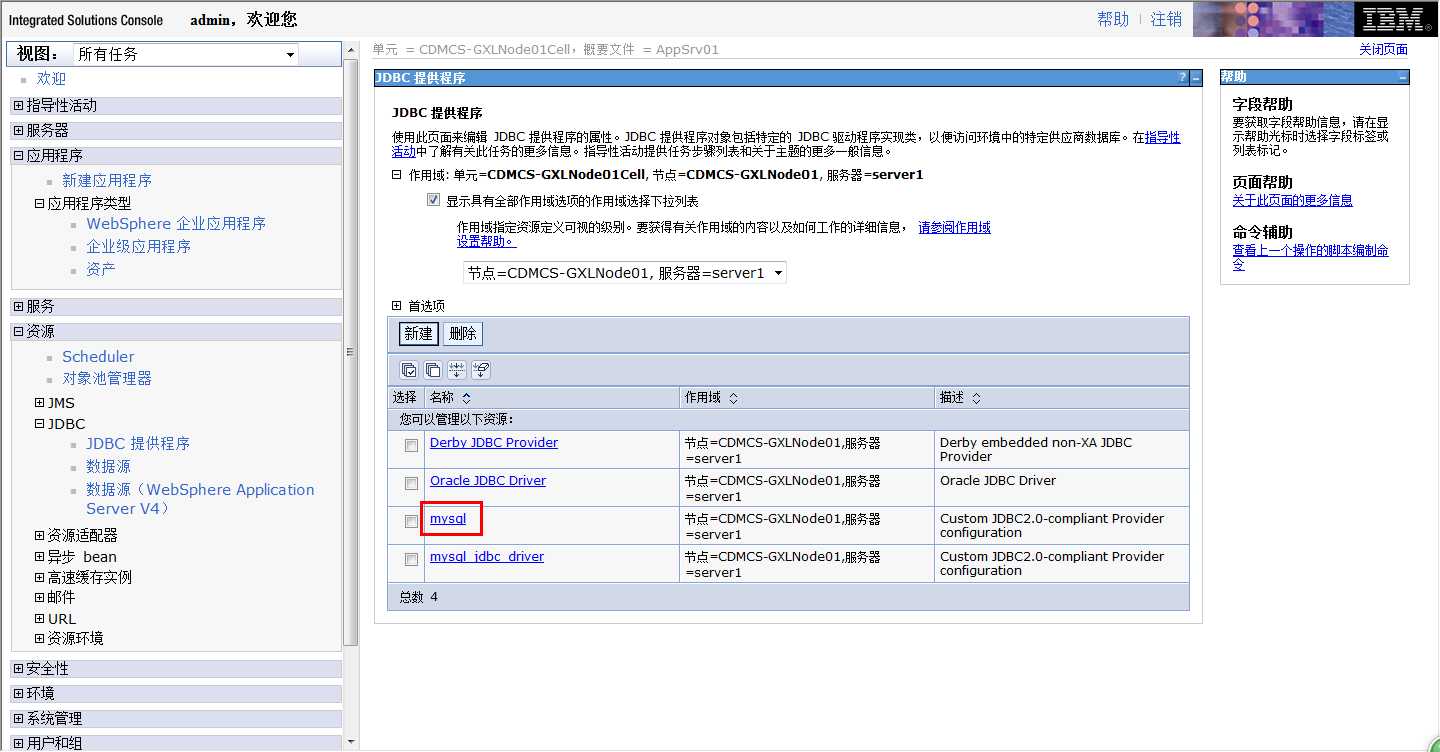Sort the table by 作用域 column
This screenshot has height=752, width=1440.
(x=733, y=398)
